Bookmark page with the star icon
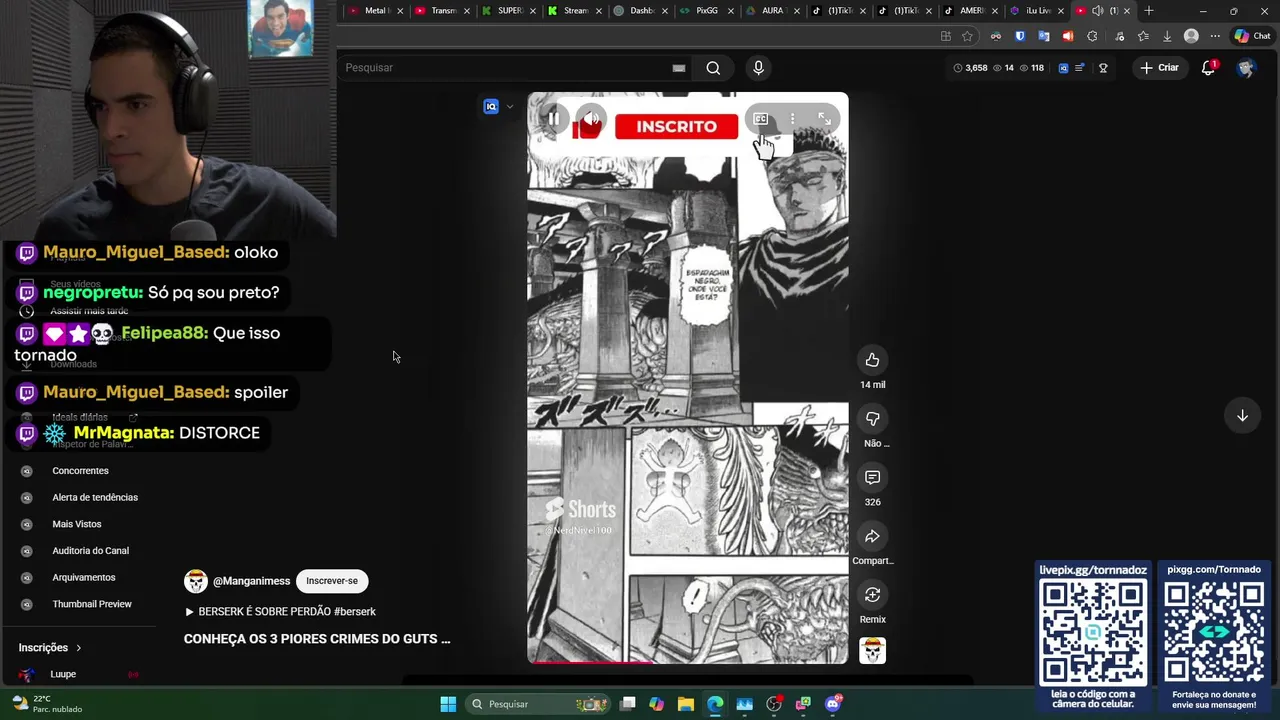The height and width of the screenshot is (720, 1280). [x=967, y=36]
